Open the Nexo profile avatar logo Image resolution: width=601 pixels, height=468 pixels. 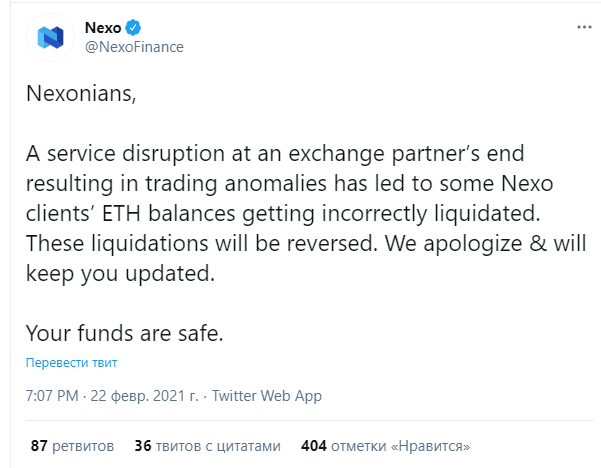[x=50, y=38]
